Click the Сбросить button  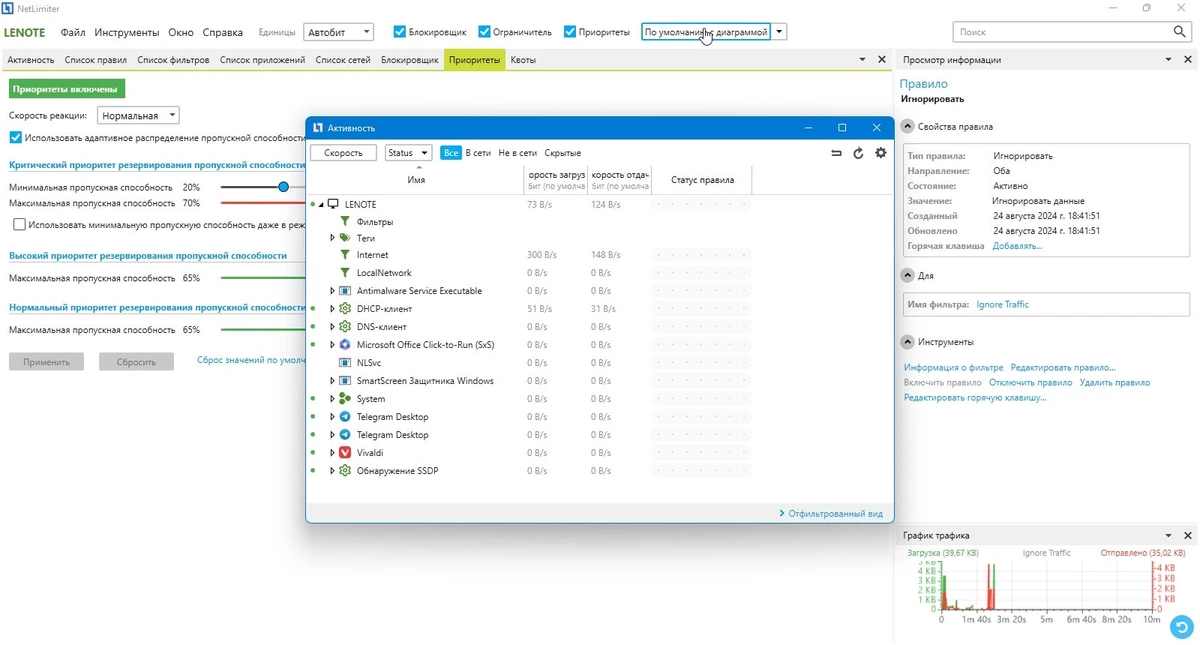136,362
